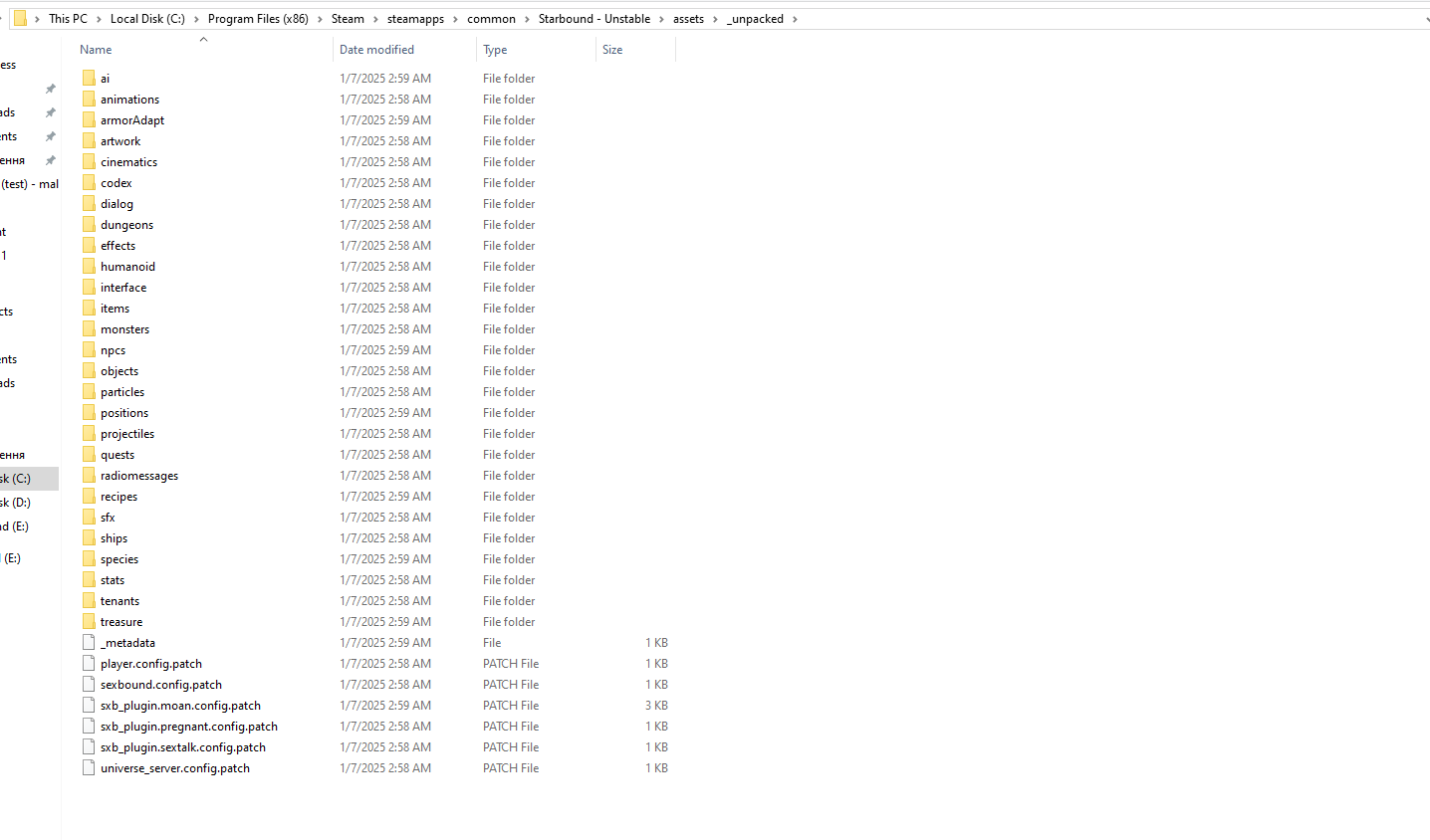Image resolution: width=1430 pixels, height=840 pixels.
Task: Open the Steam breadcrumb segment
Action: point(348,19)
